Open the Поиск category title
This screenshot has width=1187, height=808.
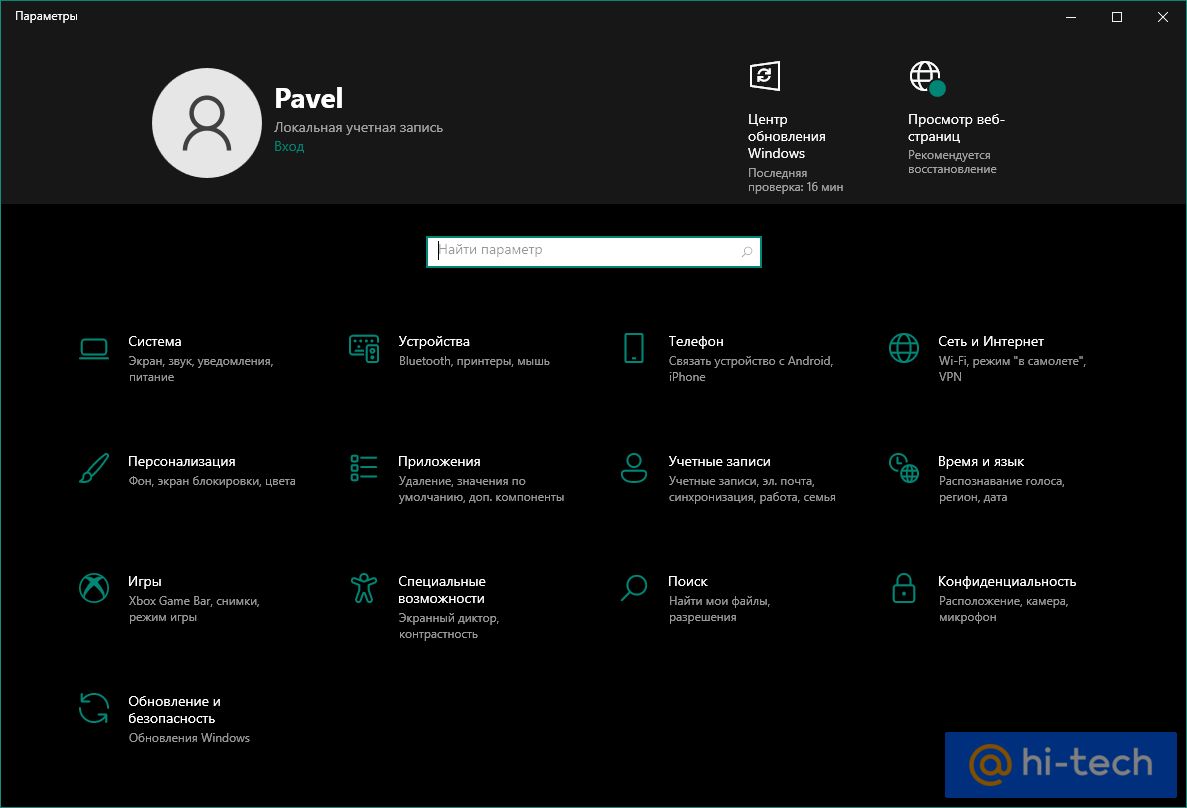point(688,582)
